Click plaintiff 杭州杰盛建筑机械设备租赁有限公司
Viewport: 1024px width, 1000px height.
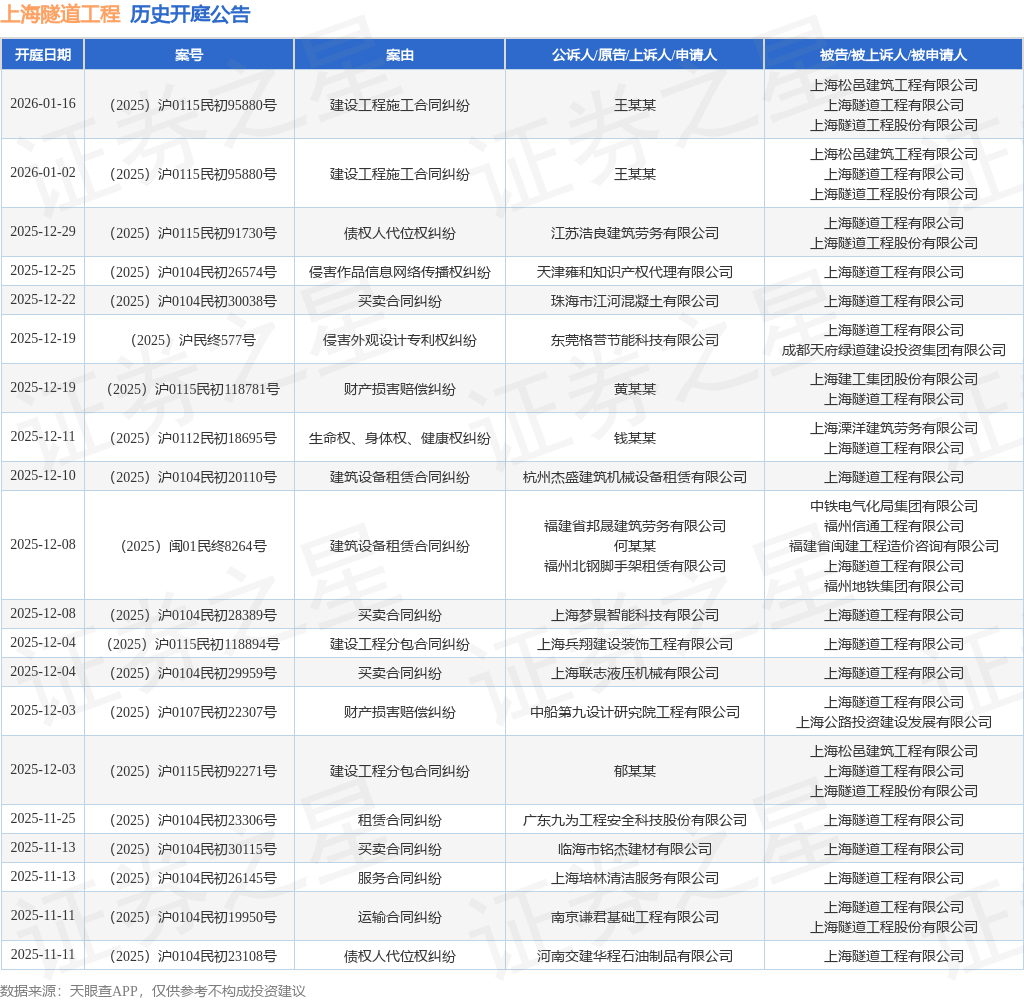coord(634,477)
